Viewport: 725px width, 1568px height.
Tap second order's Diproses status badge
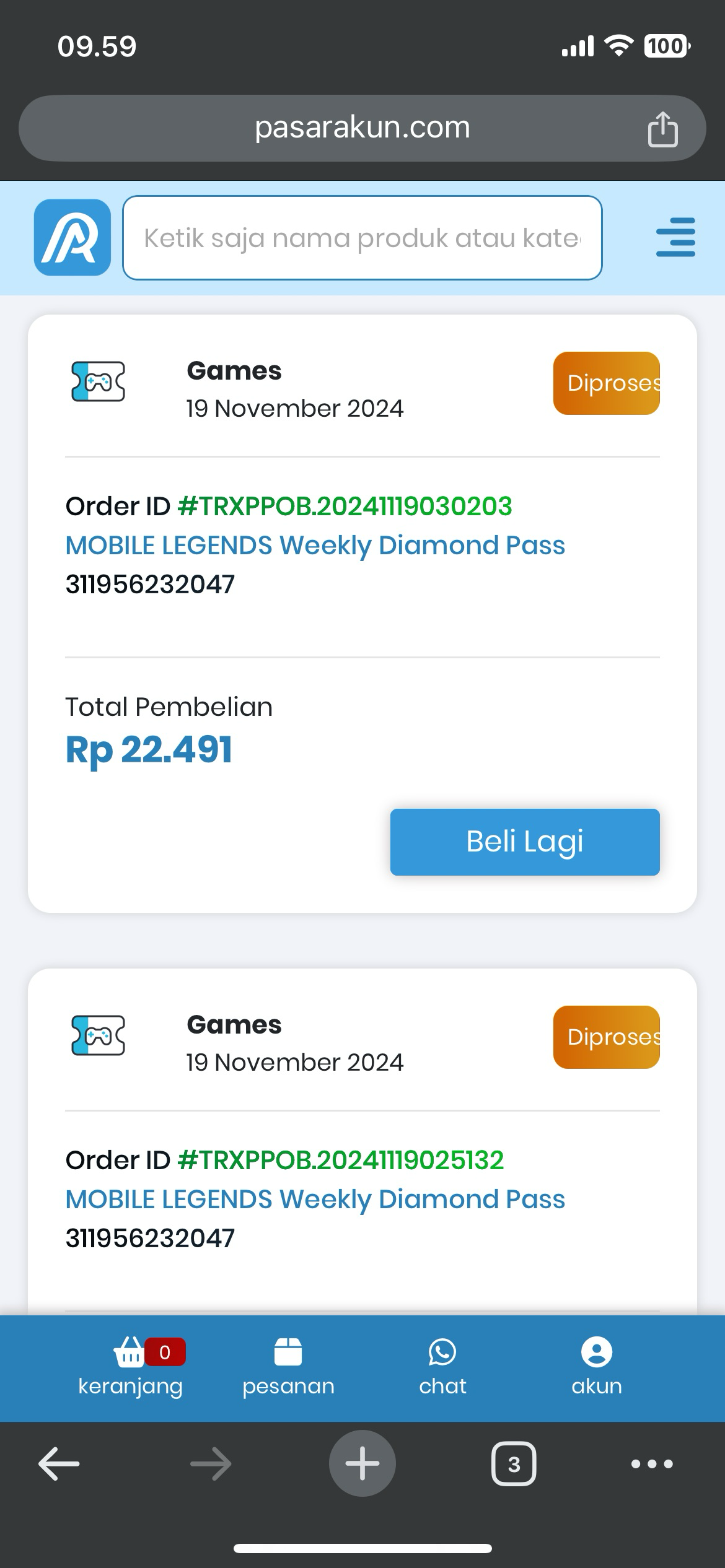pos(606,1037)
